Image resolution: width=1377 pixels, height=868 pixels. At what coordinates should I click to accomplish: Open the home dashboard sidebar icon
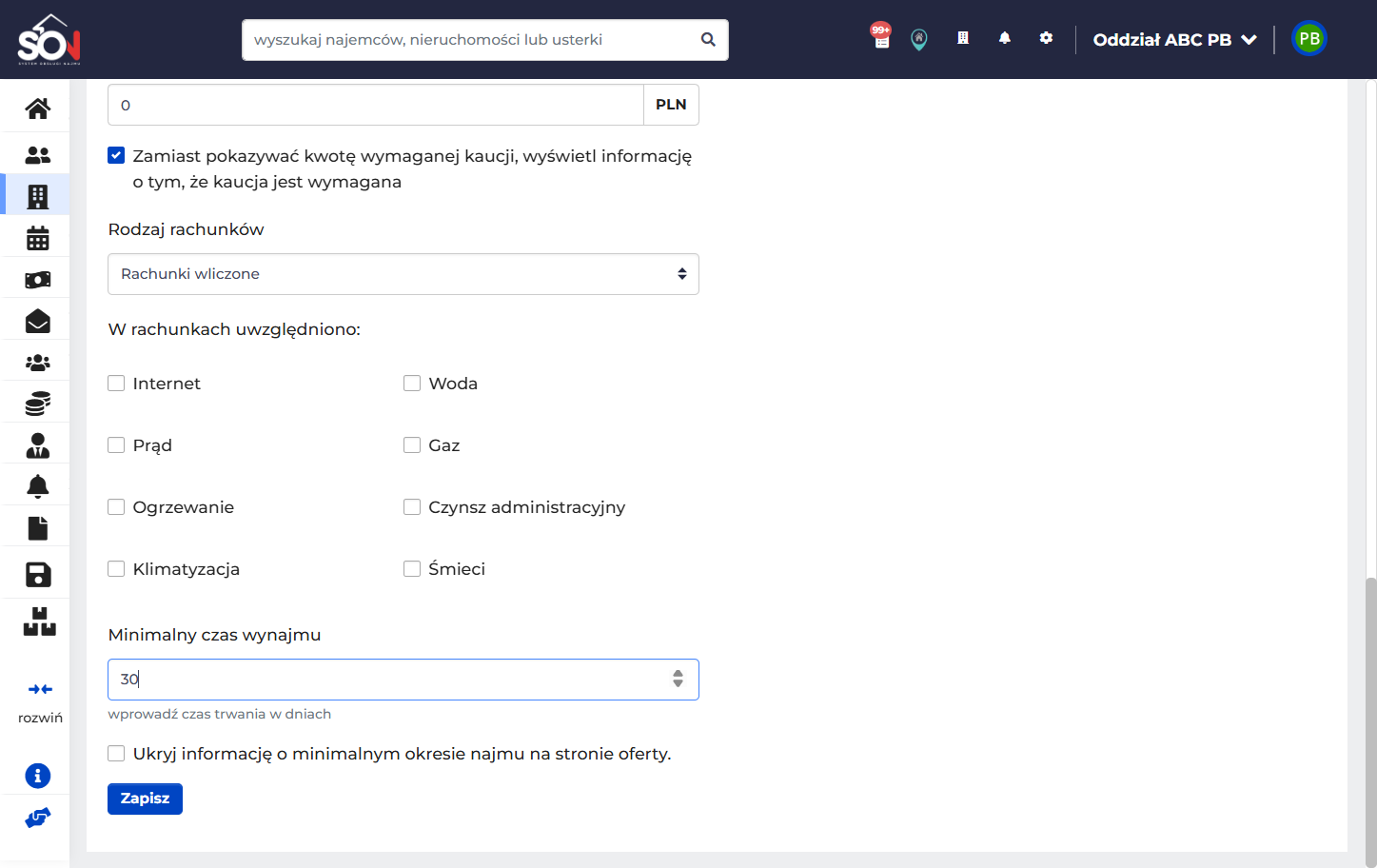(38, 108)
